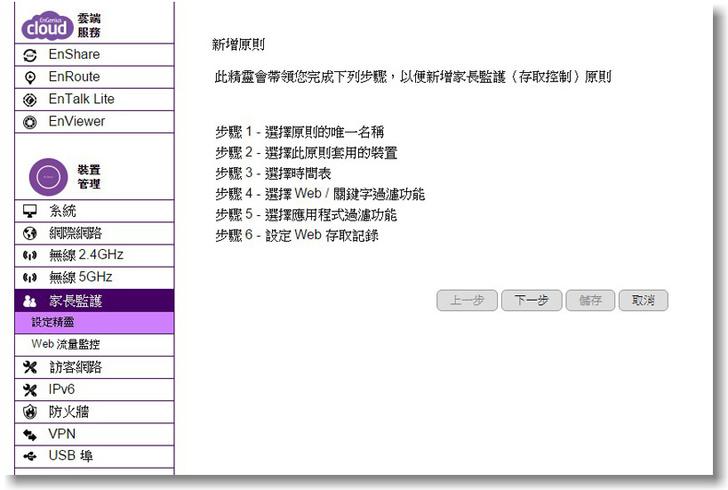Click the EnTalk Lite icon
Viewport: 728px width, 490px height.
tap(30, 100)
